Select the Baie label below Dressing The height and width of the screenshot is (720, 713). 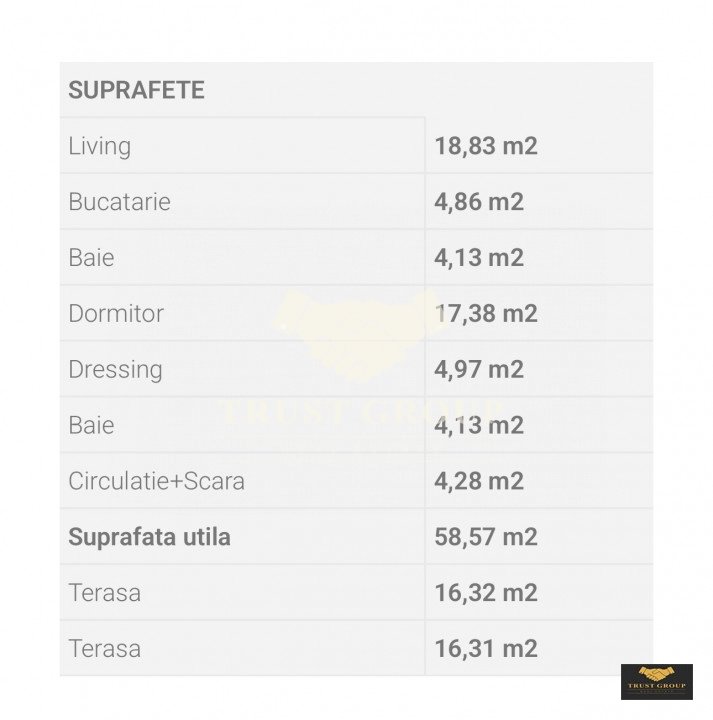(x=91, y=425)
